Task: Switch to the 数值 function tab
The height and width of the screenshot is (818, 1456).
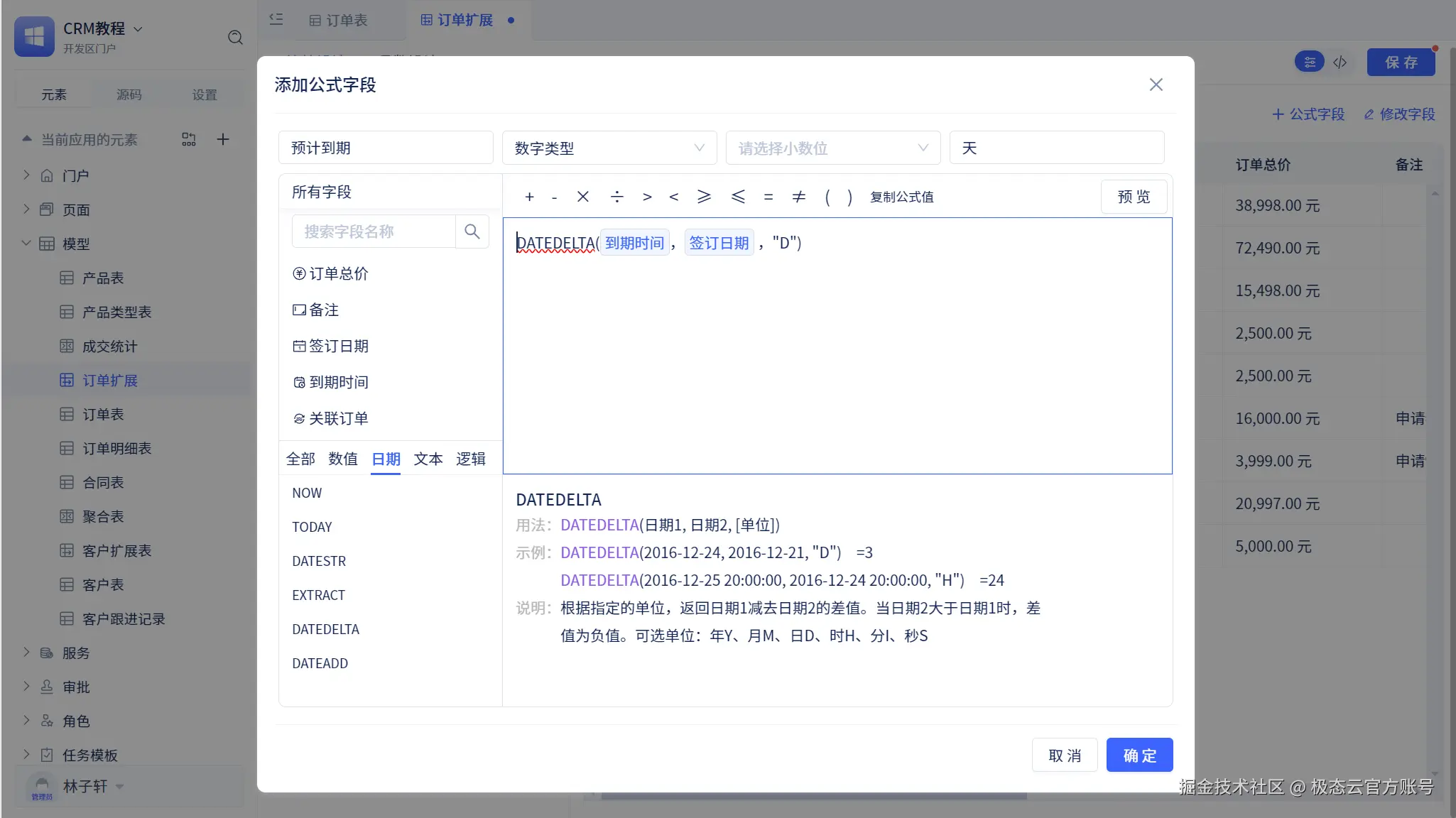Action: 342,459
